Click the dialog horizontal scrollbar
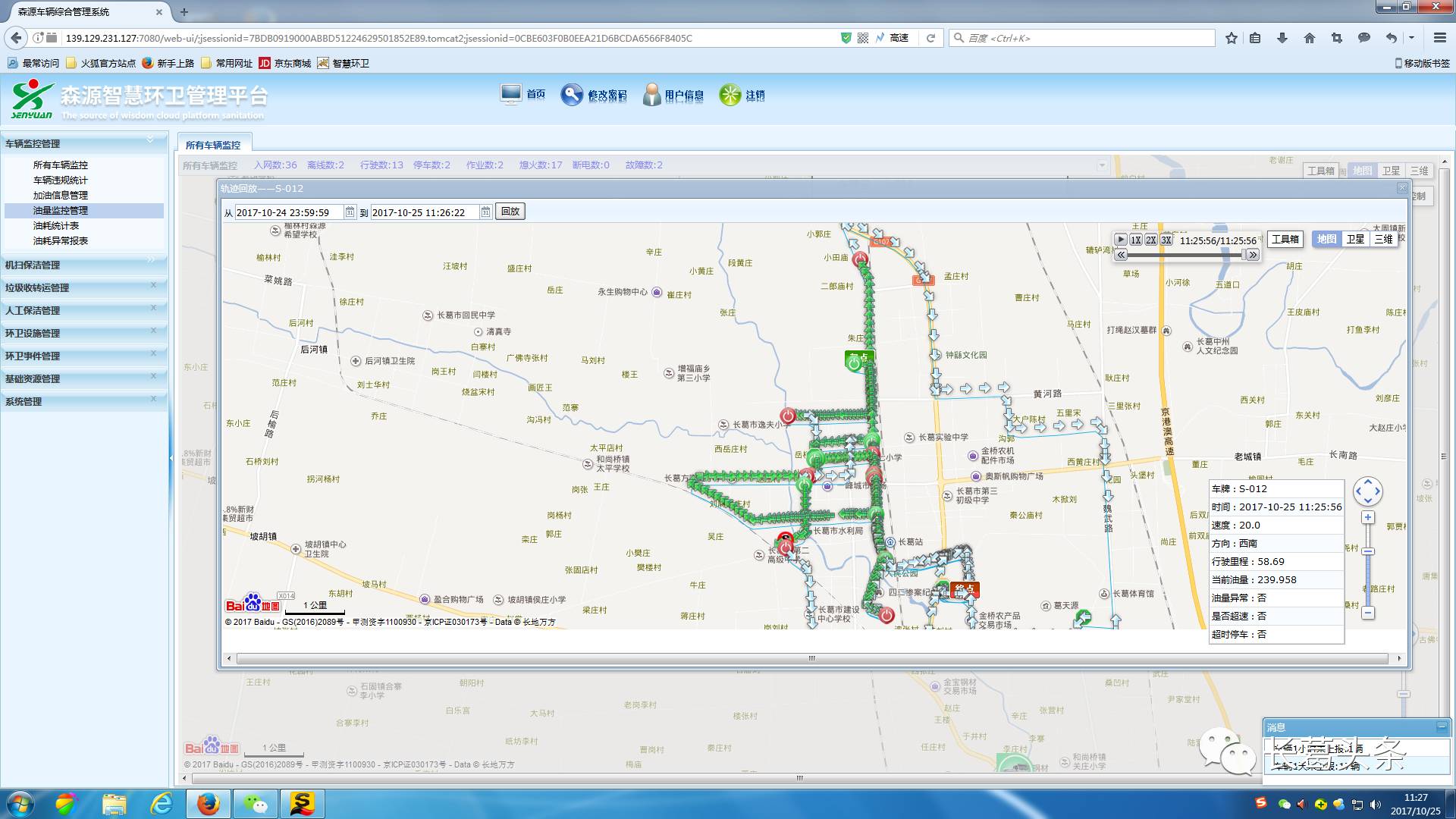1456x819 pixels. point(812,658)
